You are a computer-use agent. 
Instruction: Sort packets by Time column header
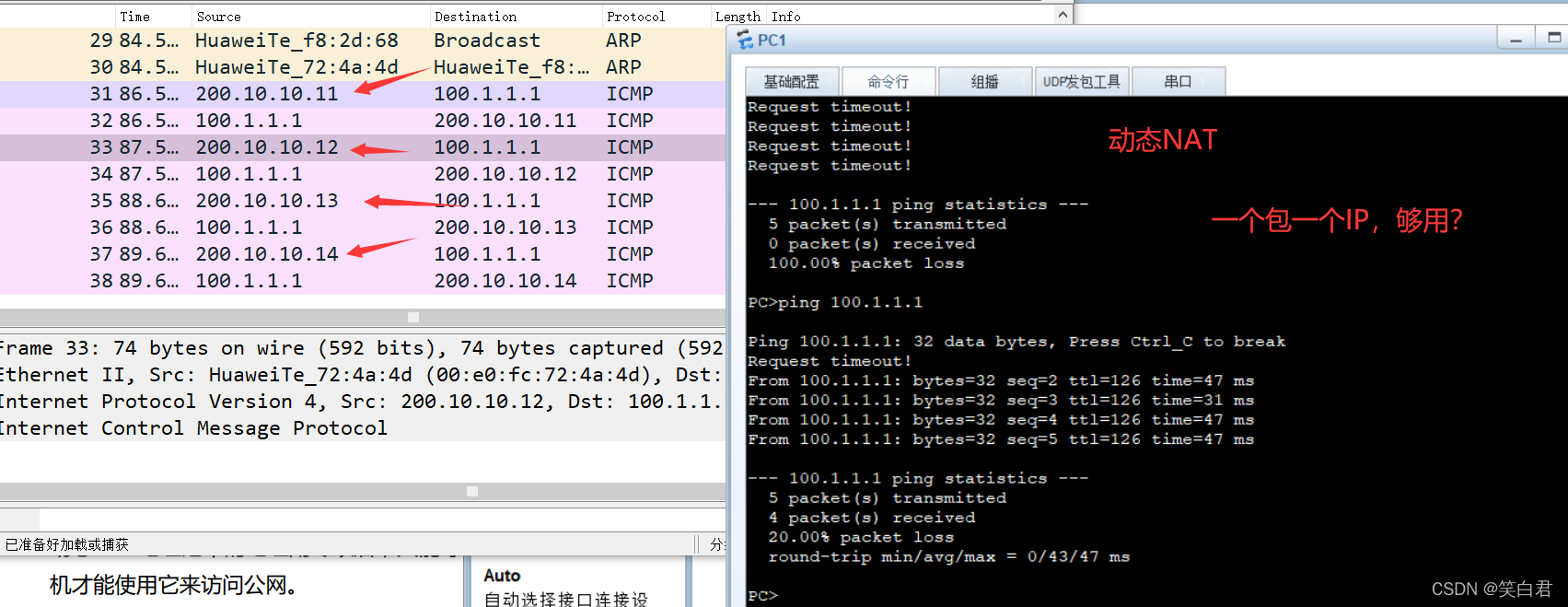134,17
